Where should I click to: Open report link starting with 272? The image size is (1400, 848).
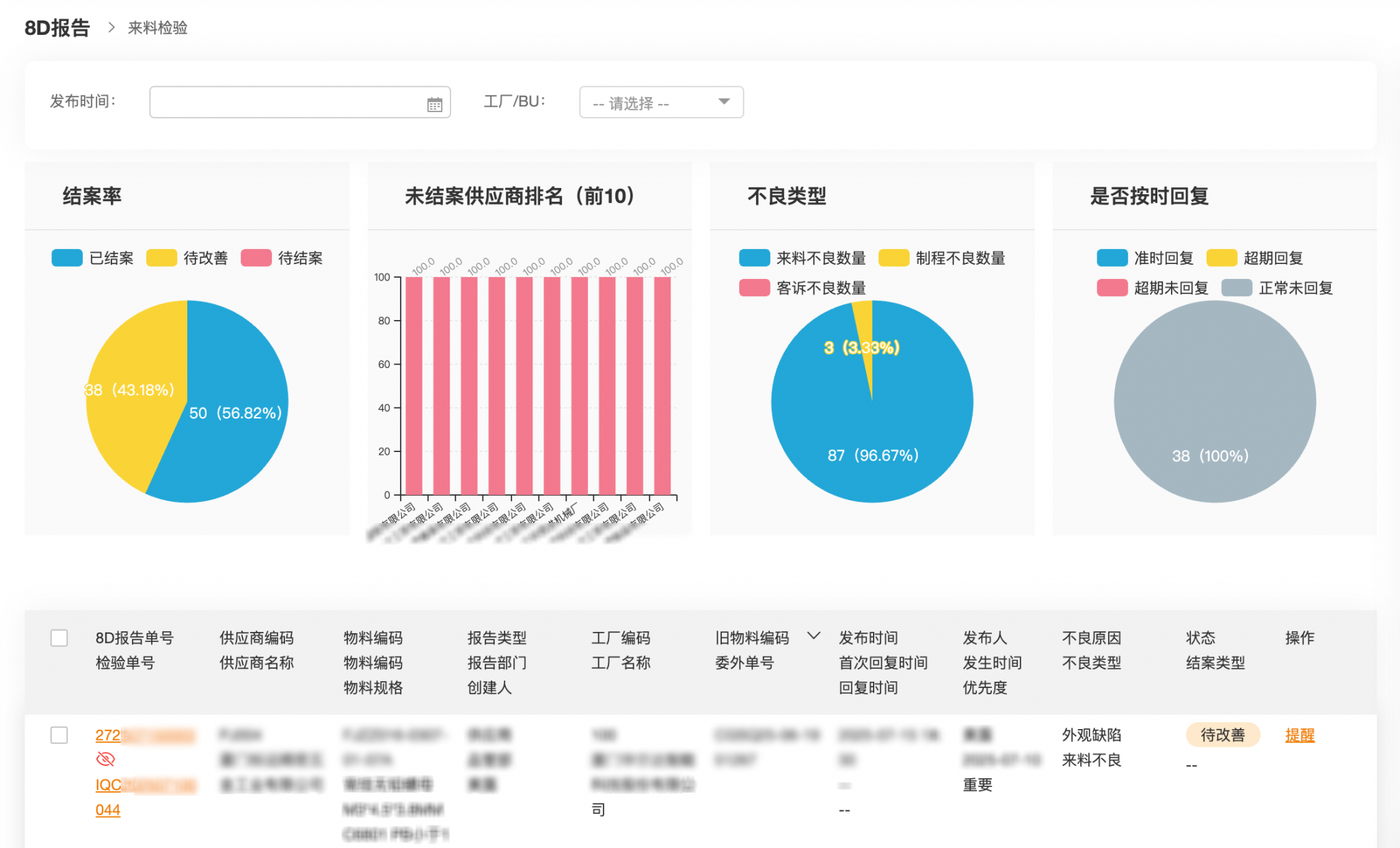point(108,735)
